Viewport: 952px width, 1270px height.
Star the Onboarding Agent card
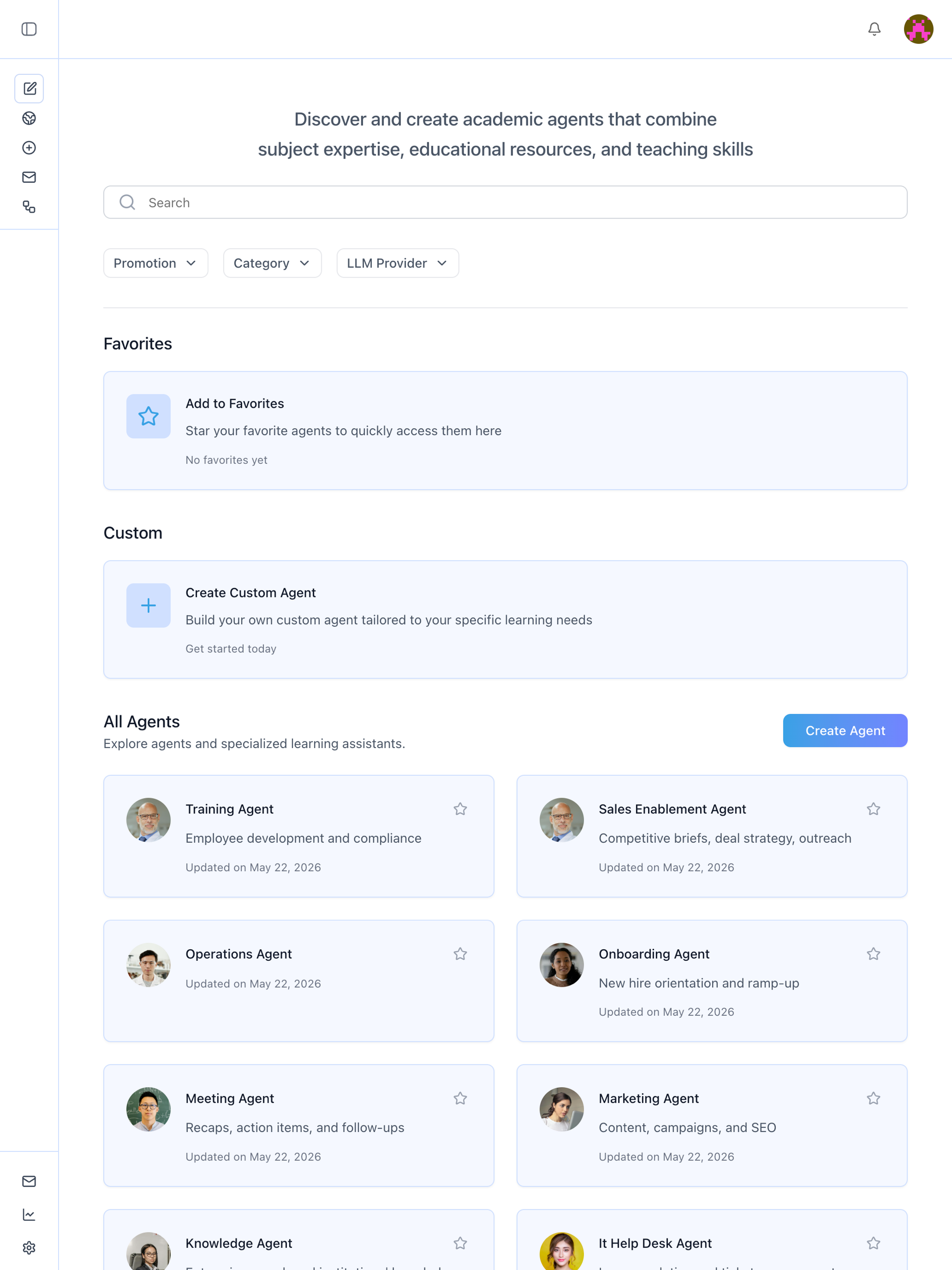point(873,953)
